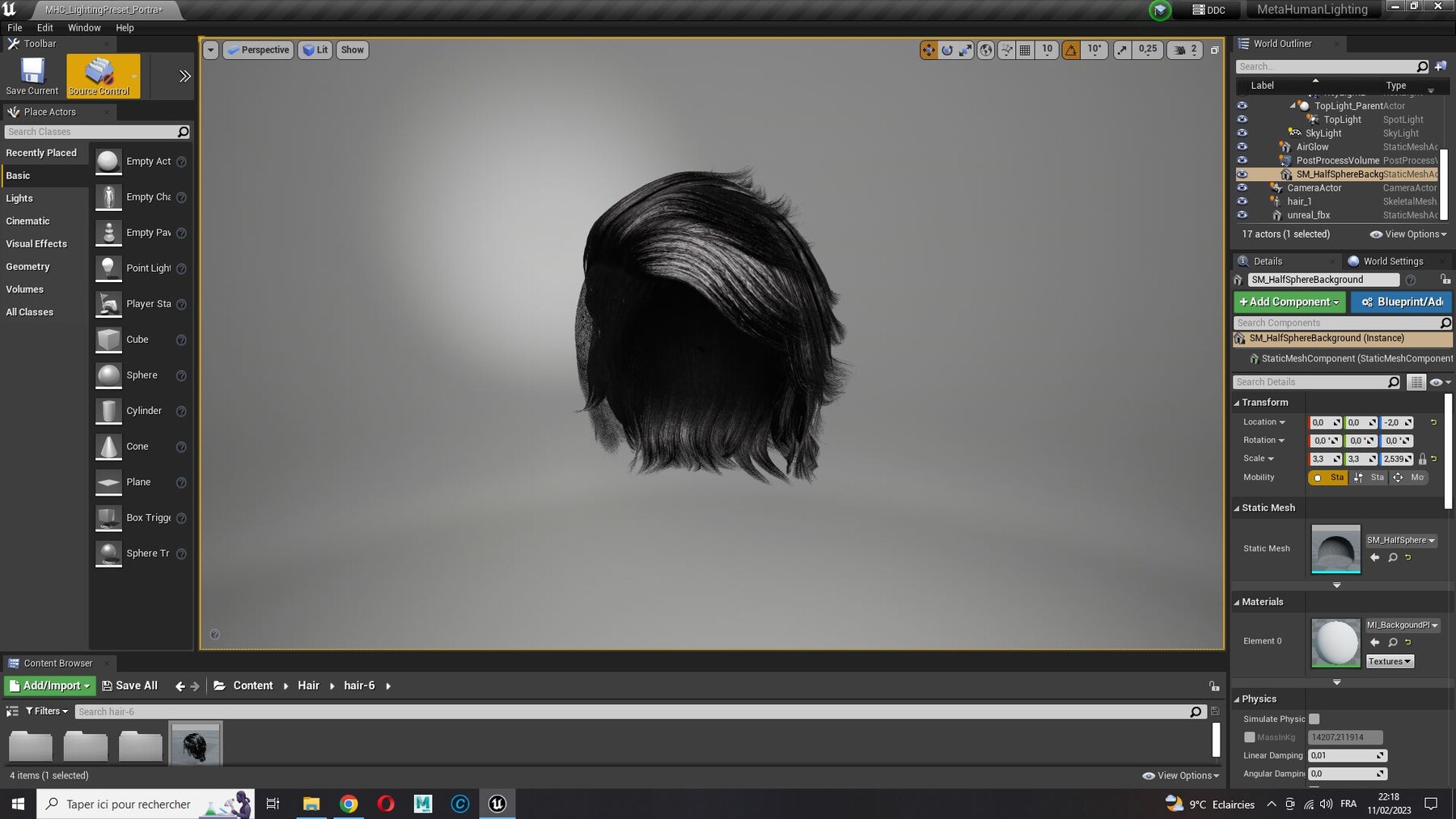The width and height of the screenshot is (1456, 819).
Task: Open DDC status indicator
Action: tap(1209, 10)
